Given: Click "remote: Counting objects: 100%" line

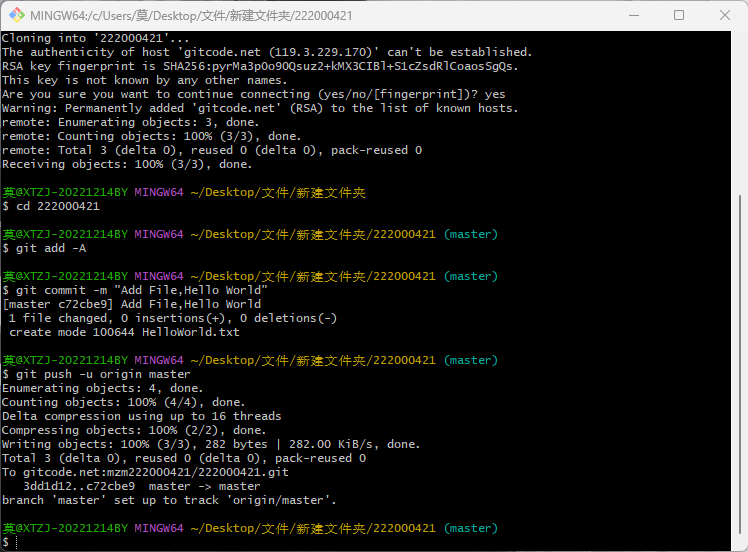Looking at the screenshot, I should pyautogui.click(x=151, y=136).
